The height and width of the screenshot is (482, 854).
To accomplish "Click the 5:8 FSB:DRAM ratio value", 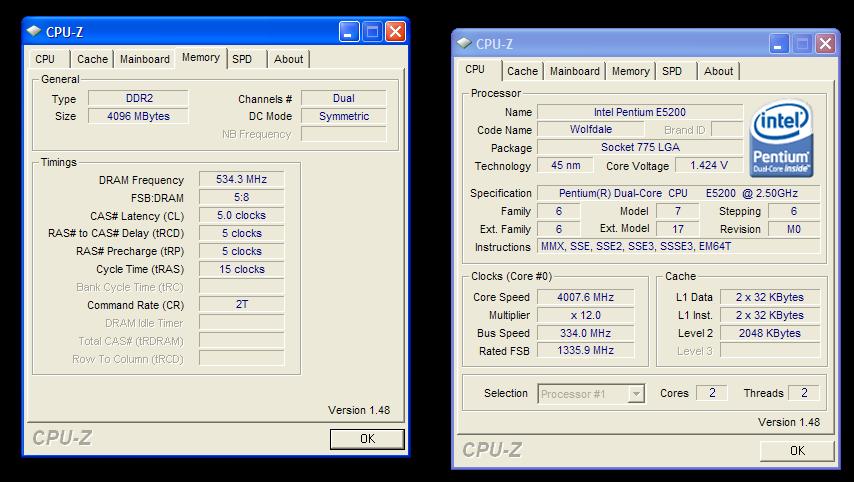I will (241, 197).
